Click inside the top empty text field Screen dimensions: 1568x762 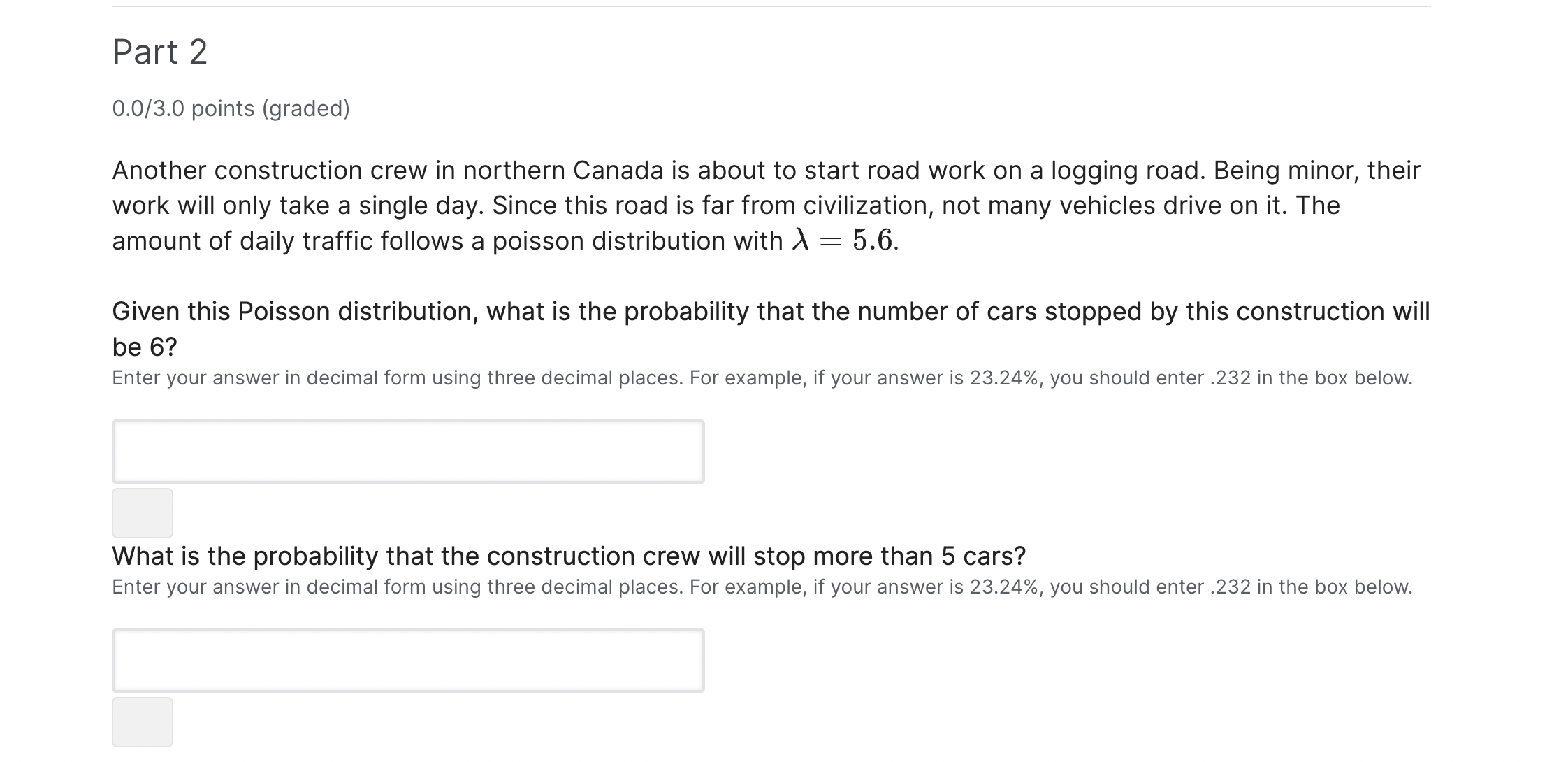coord(409,452)
